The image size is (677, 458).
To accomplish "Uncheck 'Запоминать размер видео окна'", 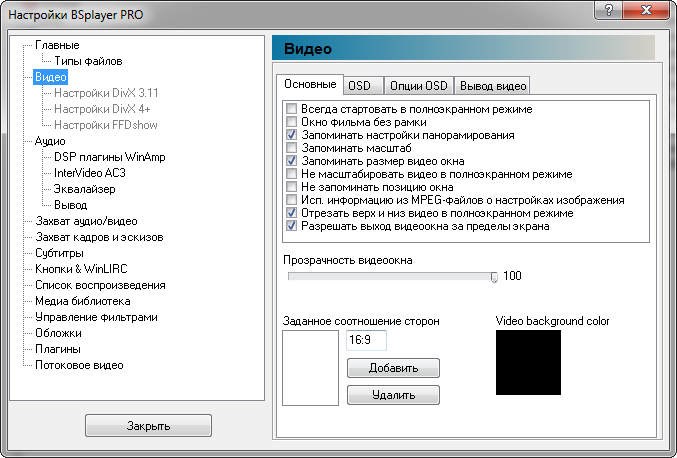I will pos(291,161).
